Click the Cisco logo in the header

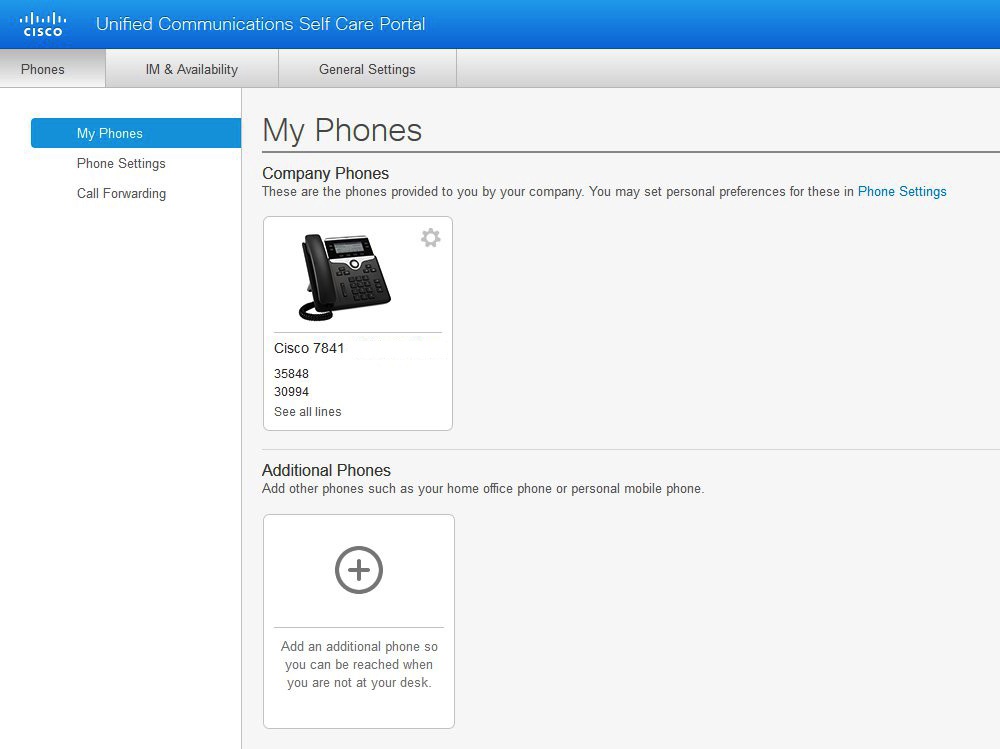pos(43,24)
